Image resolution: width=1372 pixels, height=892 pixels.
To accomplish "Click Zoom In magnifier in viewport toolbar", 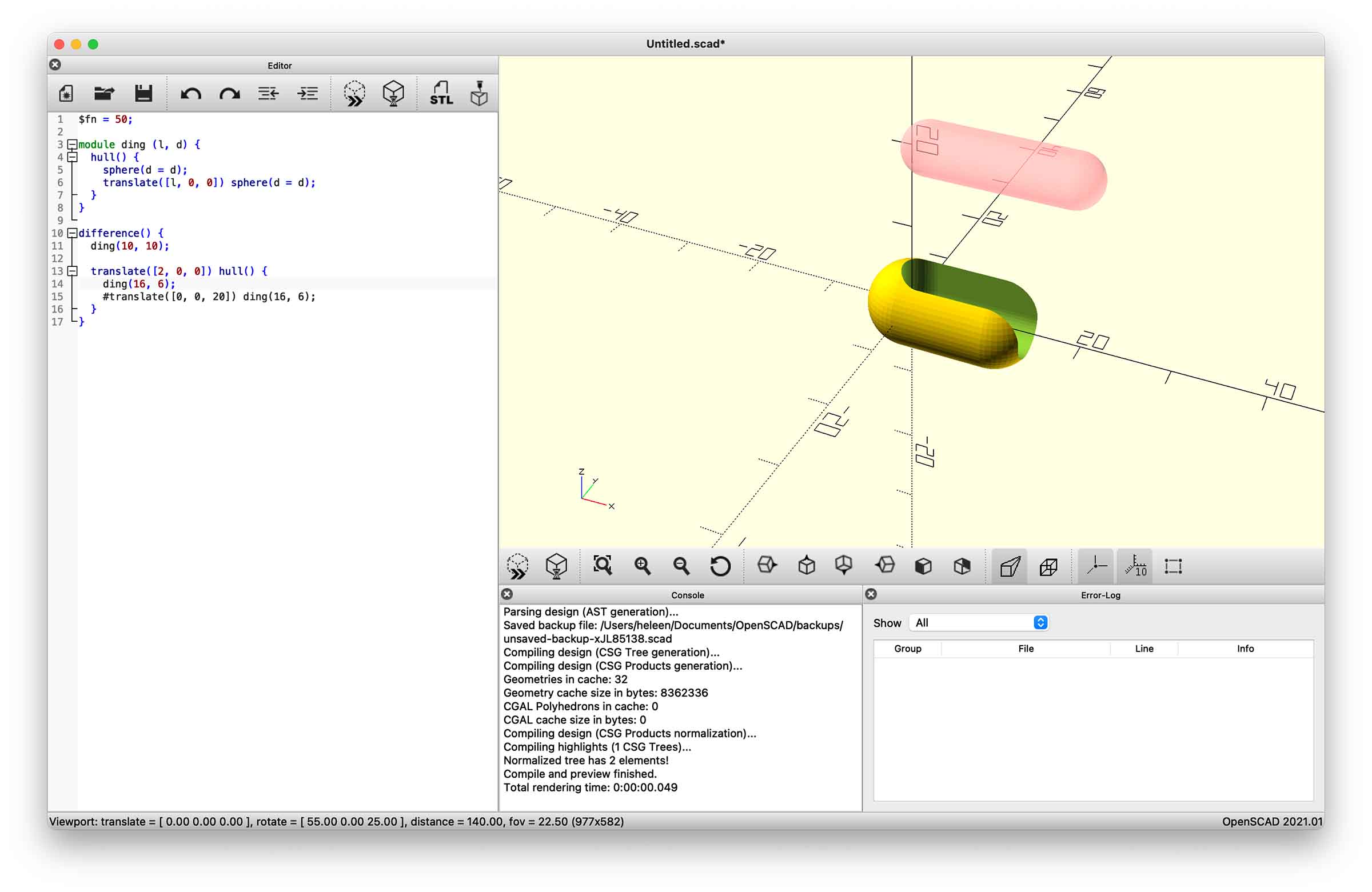I will 642,566.
